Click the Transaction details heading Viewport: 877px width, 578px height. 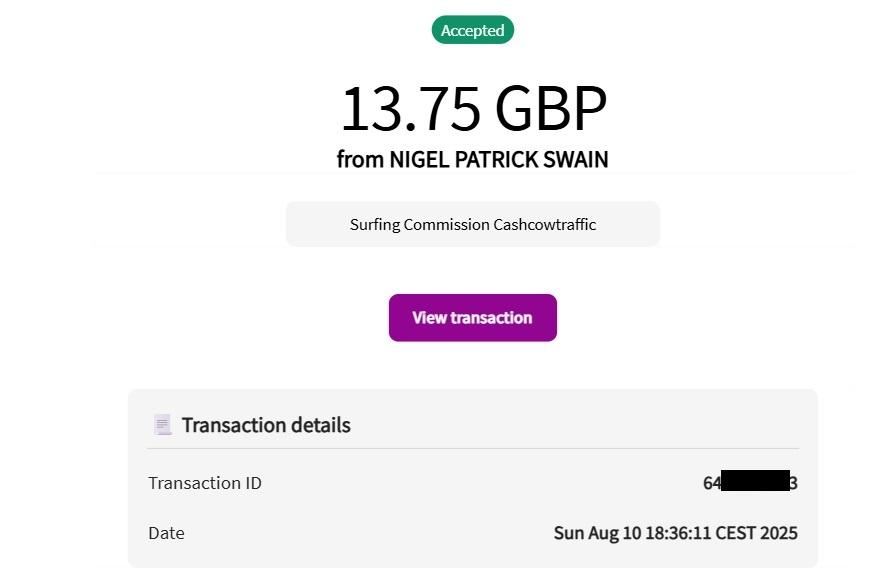[x=266, y=425]
